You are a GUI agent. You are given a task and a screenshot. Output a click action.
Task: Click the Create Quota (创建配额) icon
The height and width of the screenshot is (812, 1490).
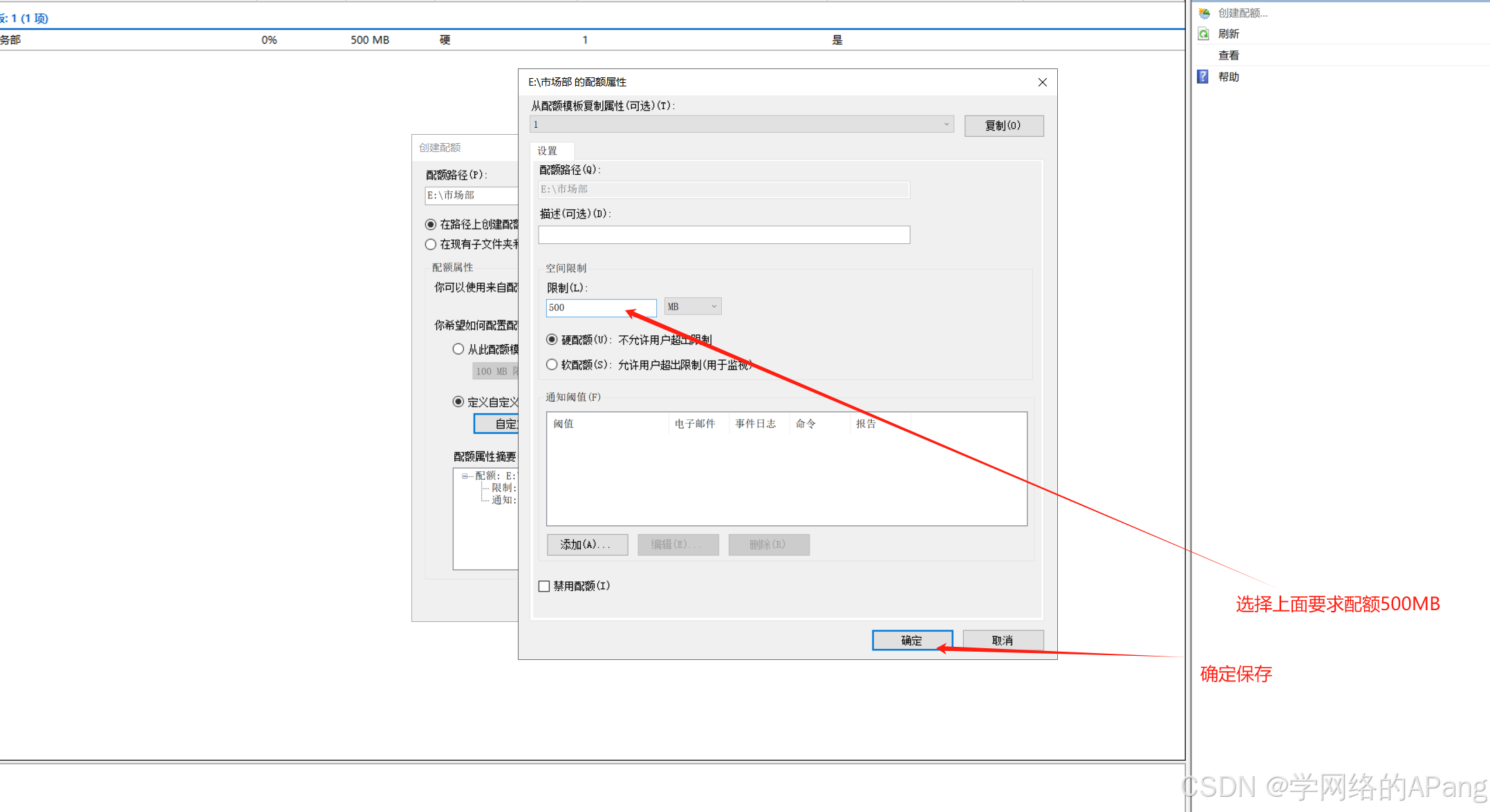coord(1204,13)
